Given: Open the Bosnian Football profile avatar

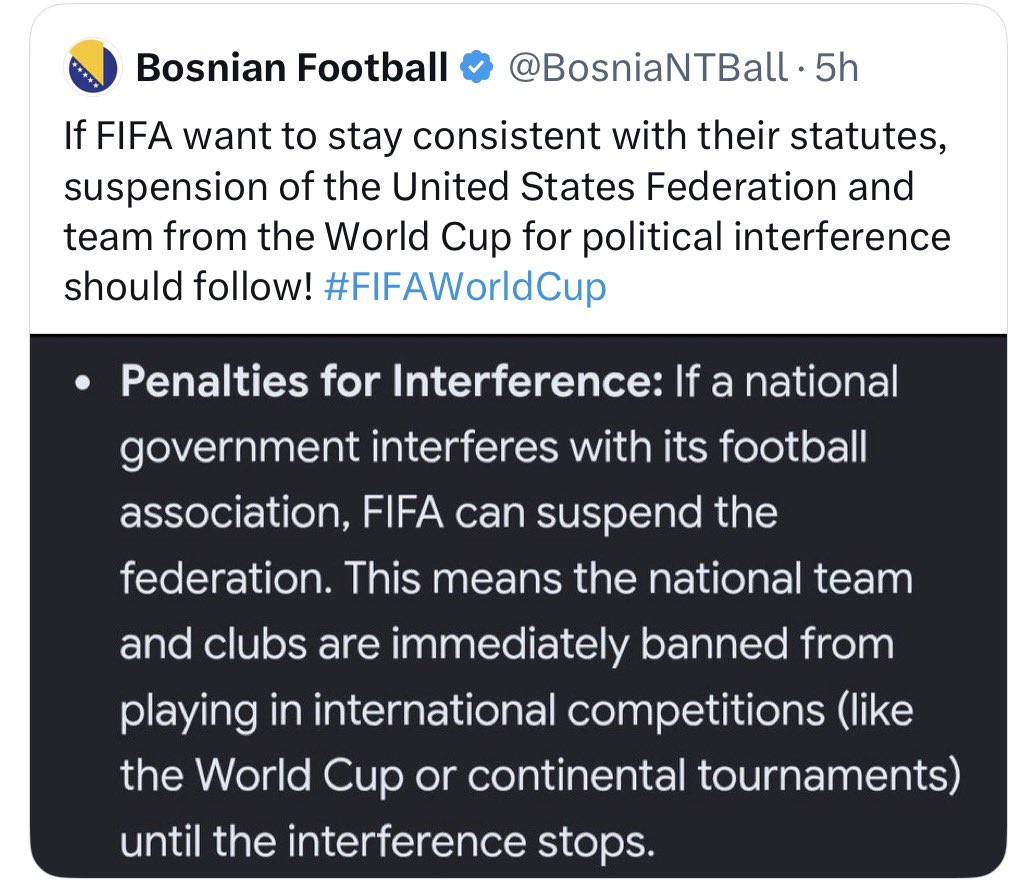Looking at the screenshot, I should pyautogui.click(x=92, y=67).
